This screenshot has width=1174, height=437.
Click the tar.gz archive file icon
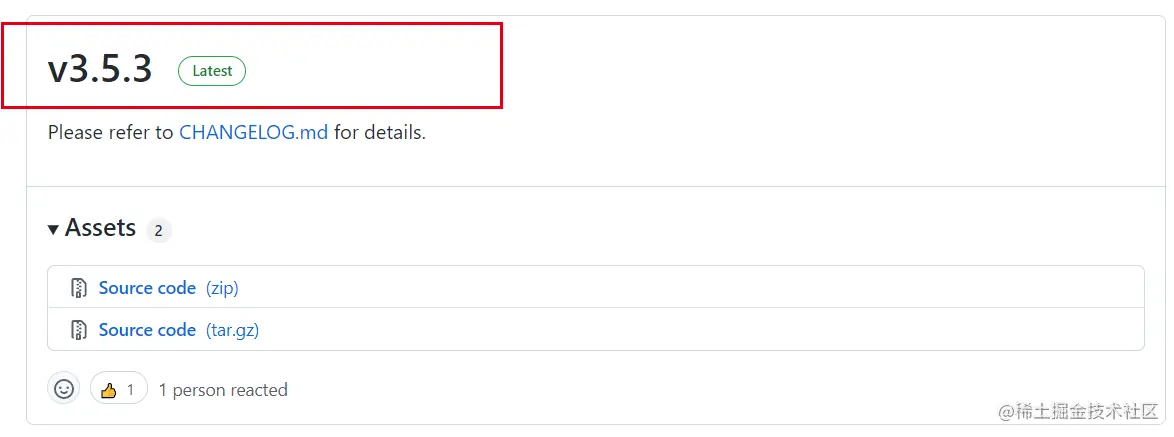(x=79, y=330)
